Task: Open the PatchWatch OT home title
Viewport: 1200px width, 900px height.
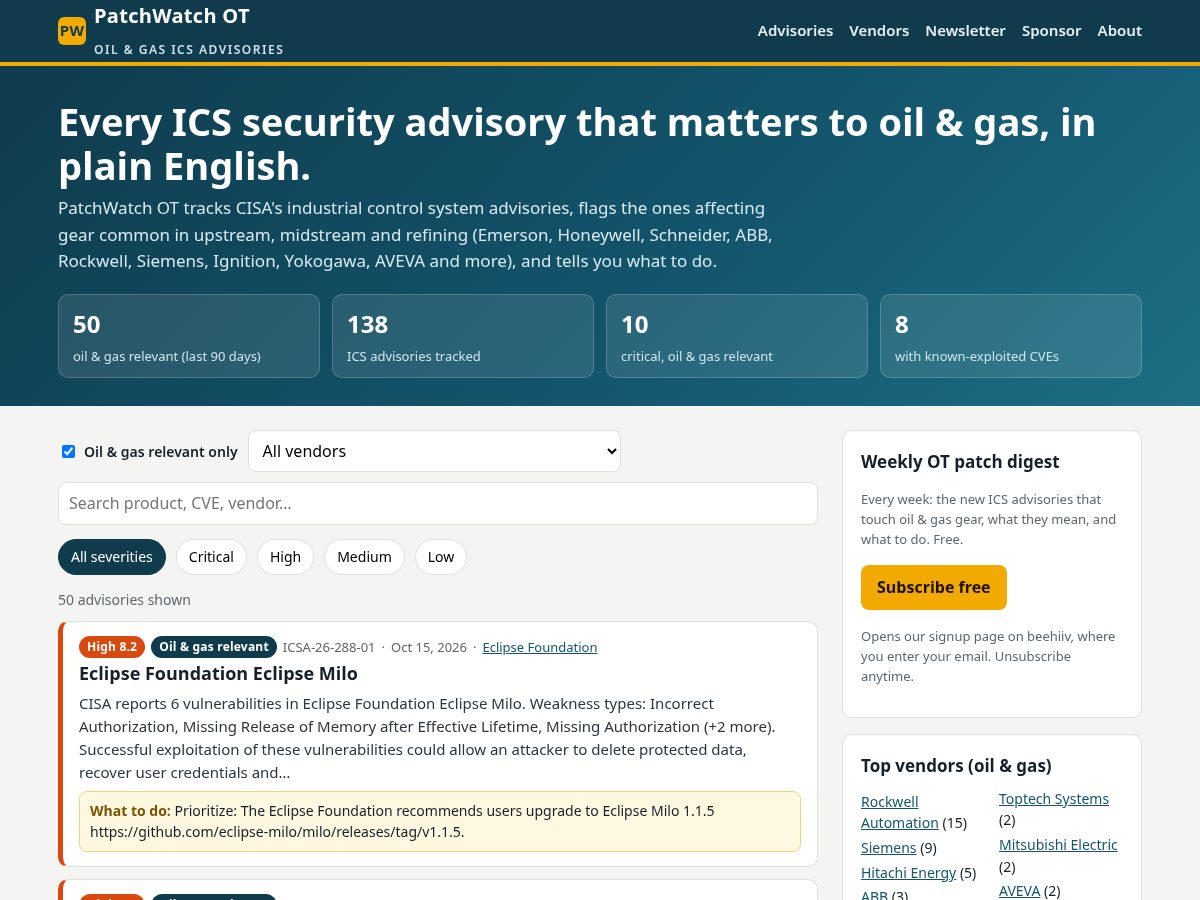Action: (172, 16)
